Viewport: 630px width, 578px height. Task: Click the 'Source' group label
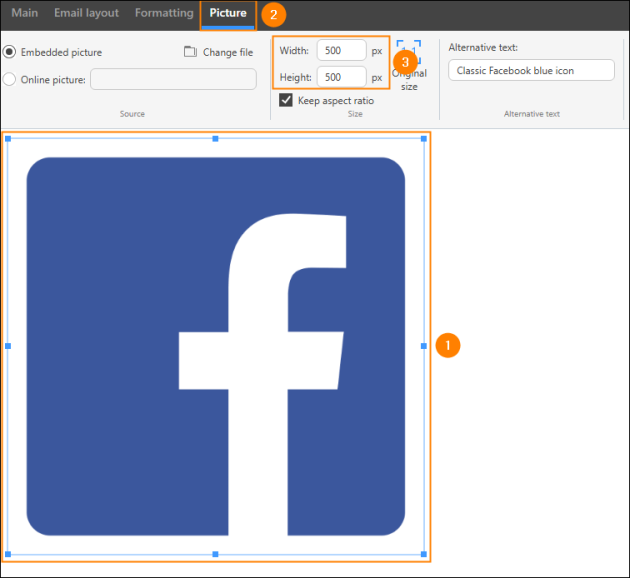[132, 114]
